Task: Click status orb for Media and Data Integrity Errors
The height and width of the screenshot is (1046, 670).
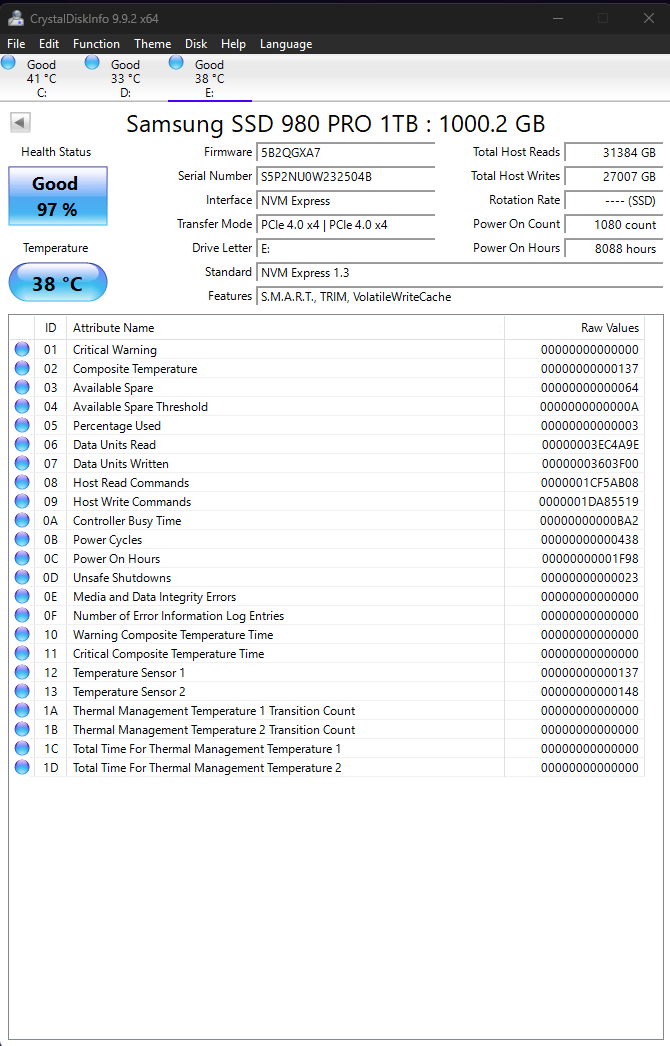Action: click(22, 596)
